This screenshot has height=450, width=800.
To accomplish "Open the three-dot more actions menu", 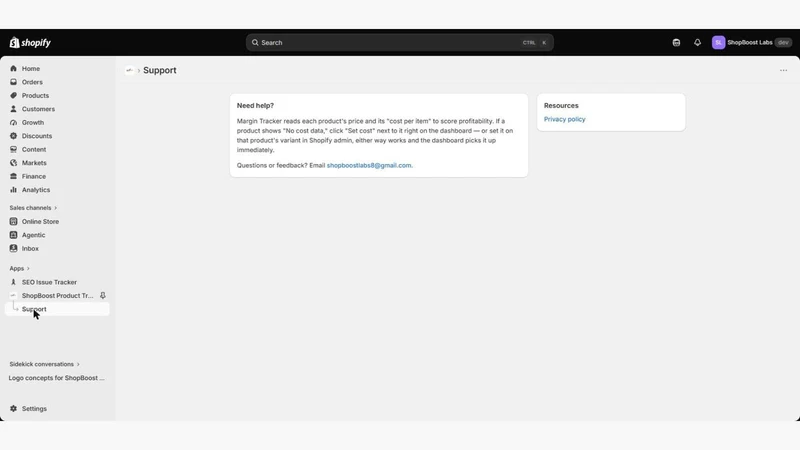I will click(x=783, y=70).
